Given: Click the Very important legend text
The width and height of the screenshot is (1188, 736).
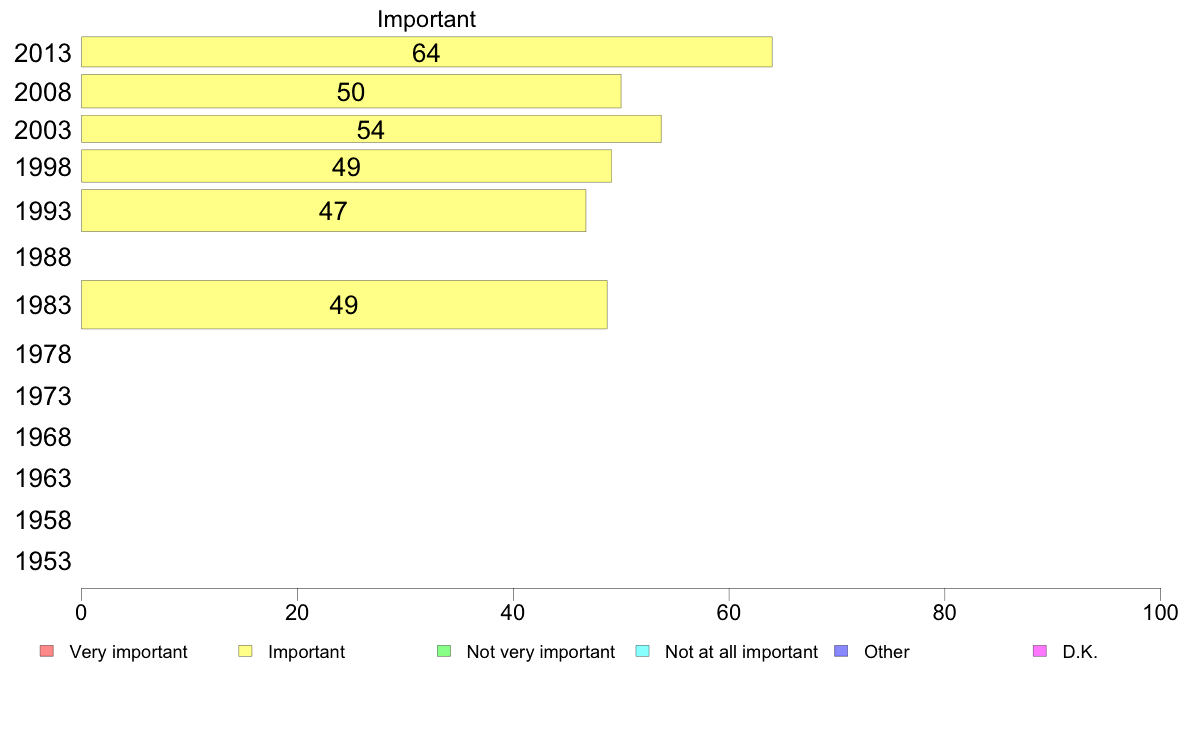Looking at the screenshot, I should pos(128,652).
